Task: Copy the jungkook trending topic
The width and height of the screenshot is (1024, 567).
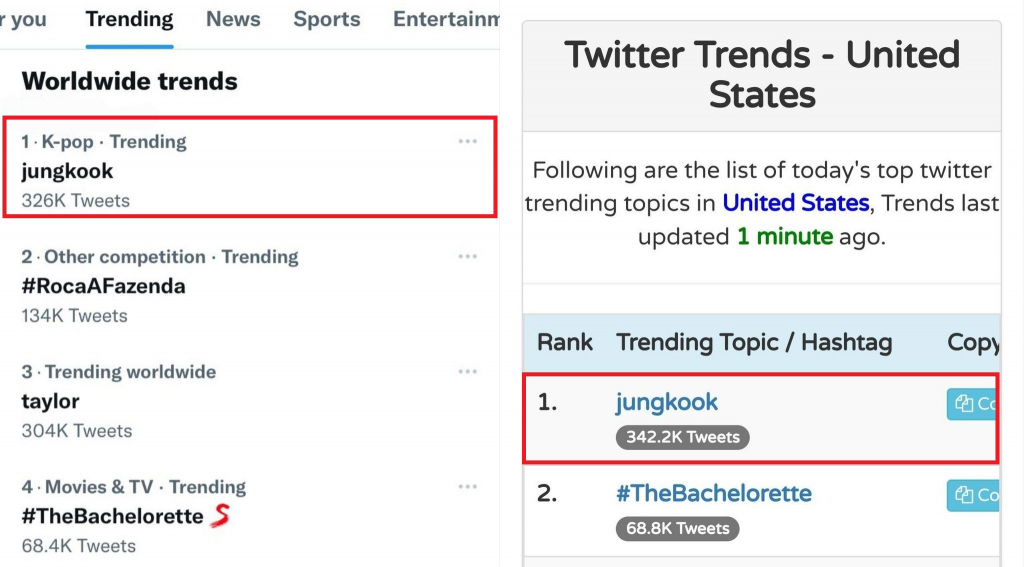Action: point(973,404)
